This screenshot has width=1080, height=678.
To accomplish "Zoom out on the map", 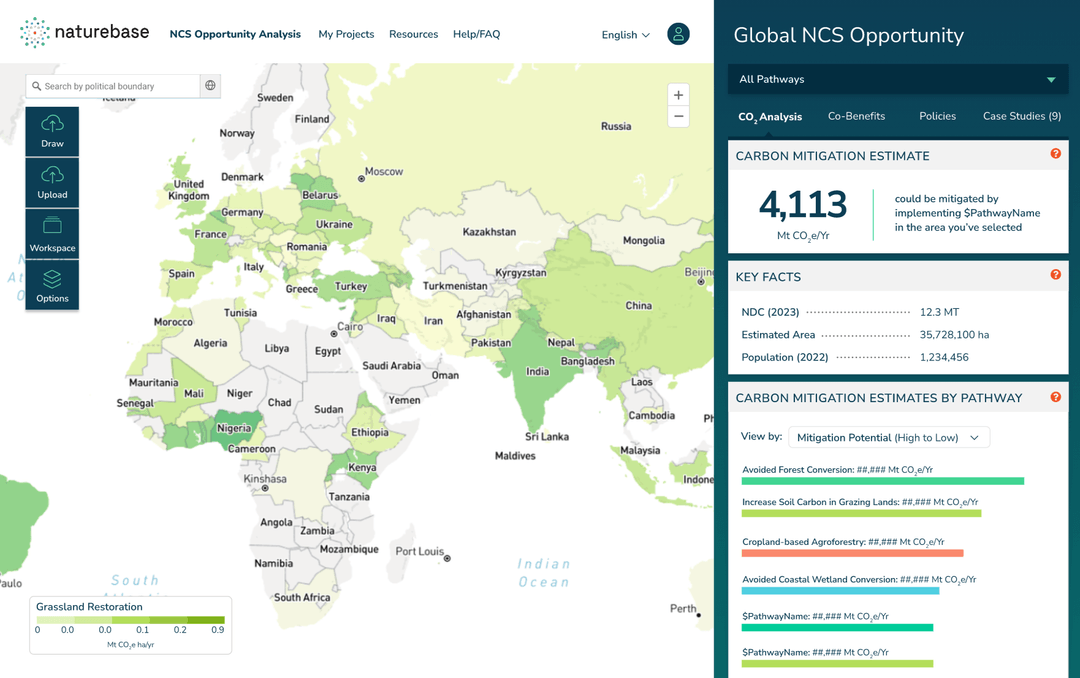I will click(x=678, y=116).
